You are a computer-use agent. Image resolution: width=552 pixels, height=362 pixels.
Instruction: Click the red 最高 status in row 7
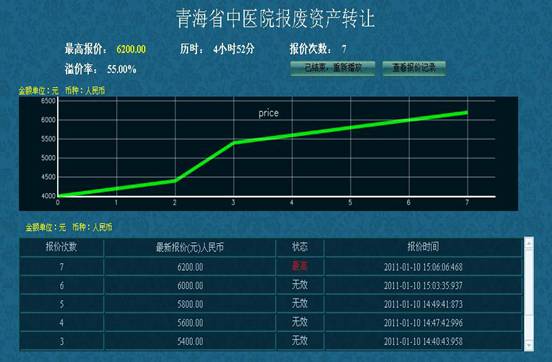pyautogui.click(x=300, y=266)
